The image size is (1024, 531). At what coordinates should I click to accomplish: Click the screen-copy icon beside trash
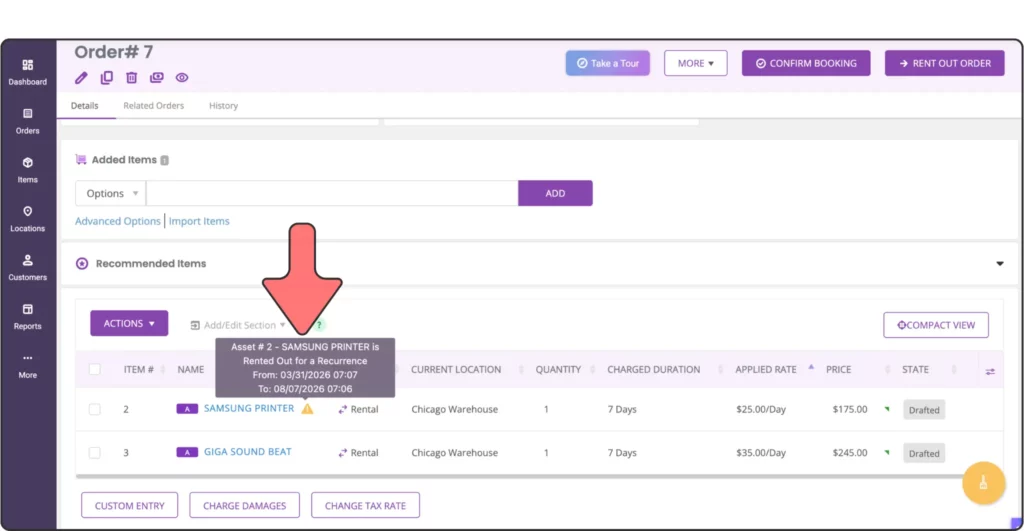157,78
